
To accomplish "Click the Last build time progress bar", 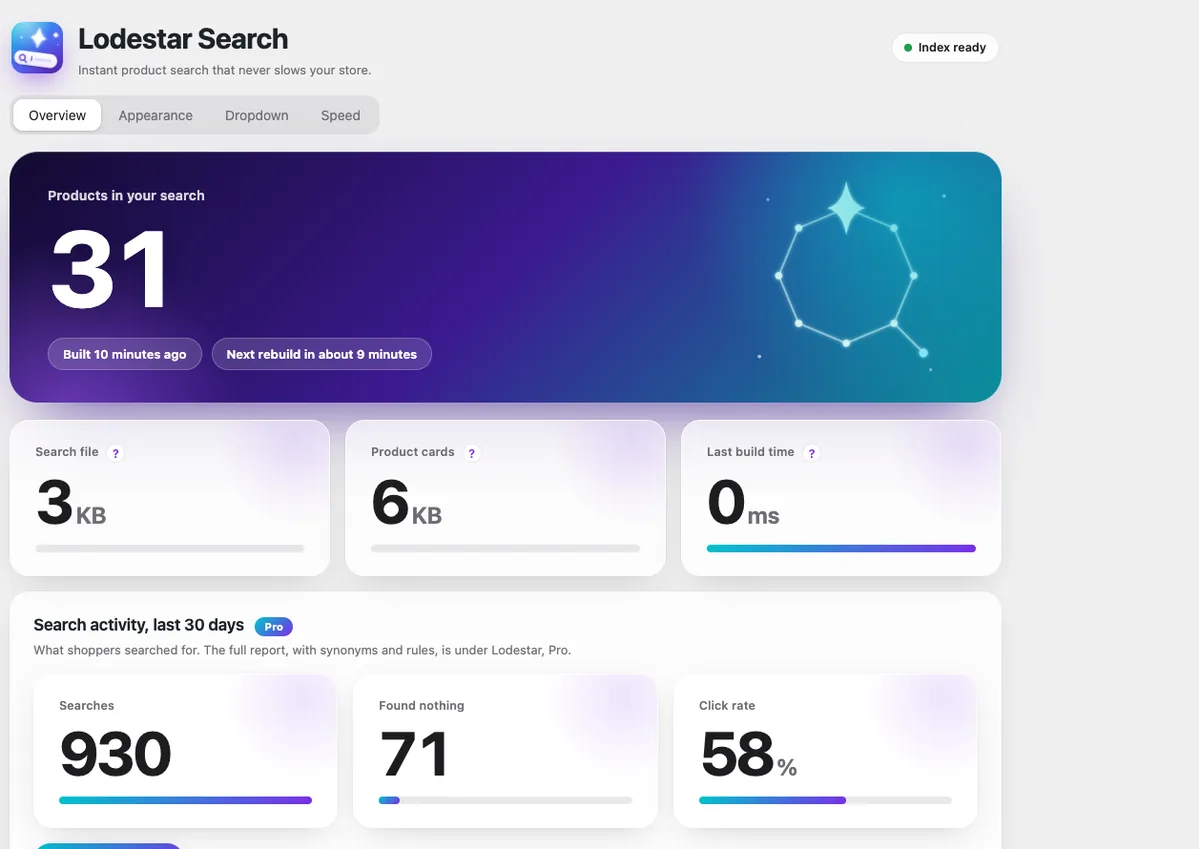I will [x=841, y=548].
